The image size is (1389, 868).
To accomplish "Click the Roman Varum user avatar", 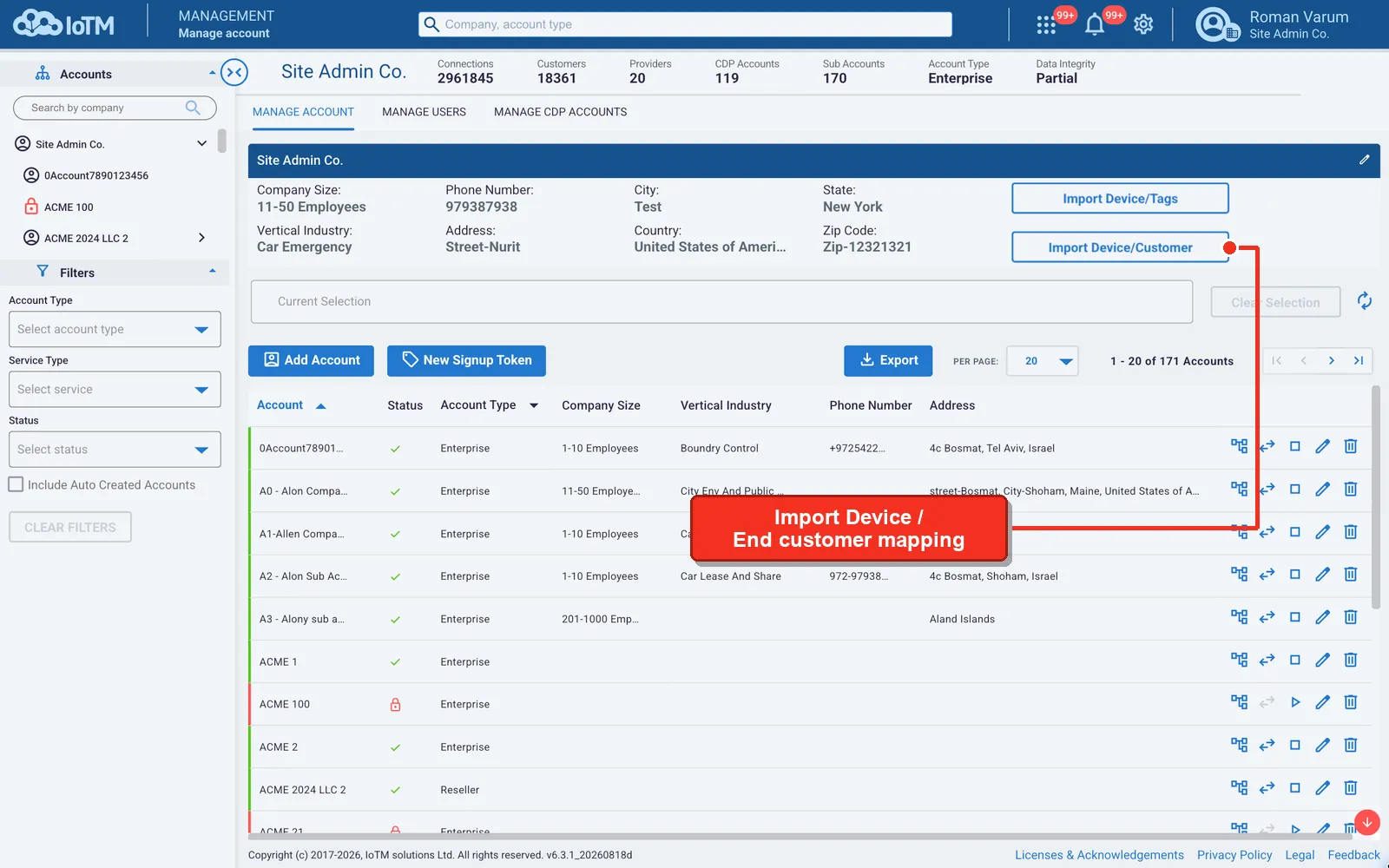I will 1216,25.
